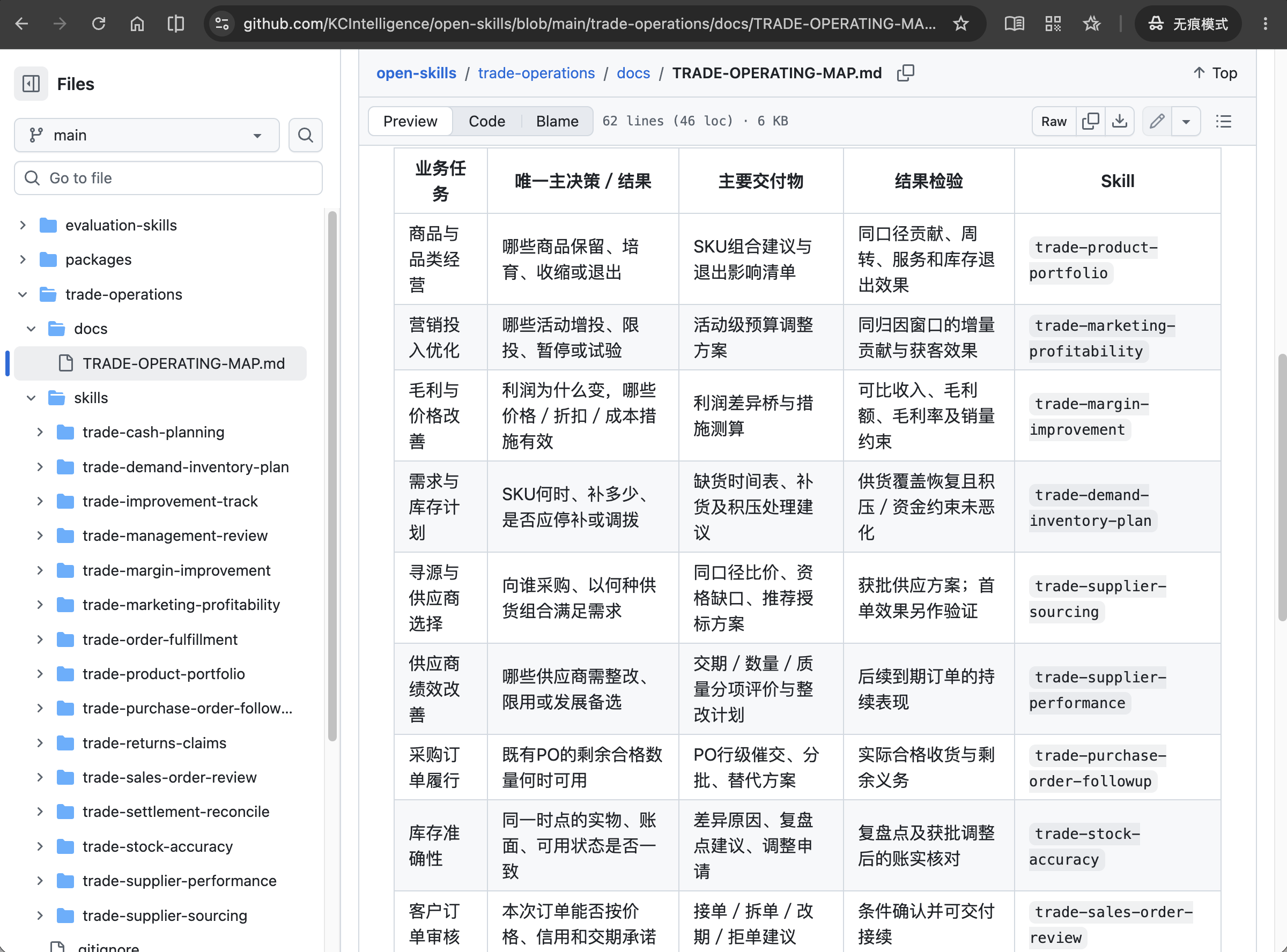
Task: Open browser three-dot menu
Action: pos(1266,24)
